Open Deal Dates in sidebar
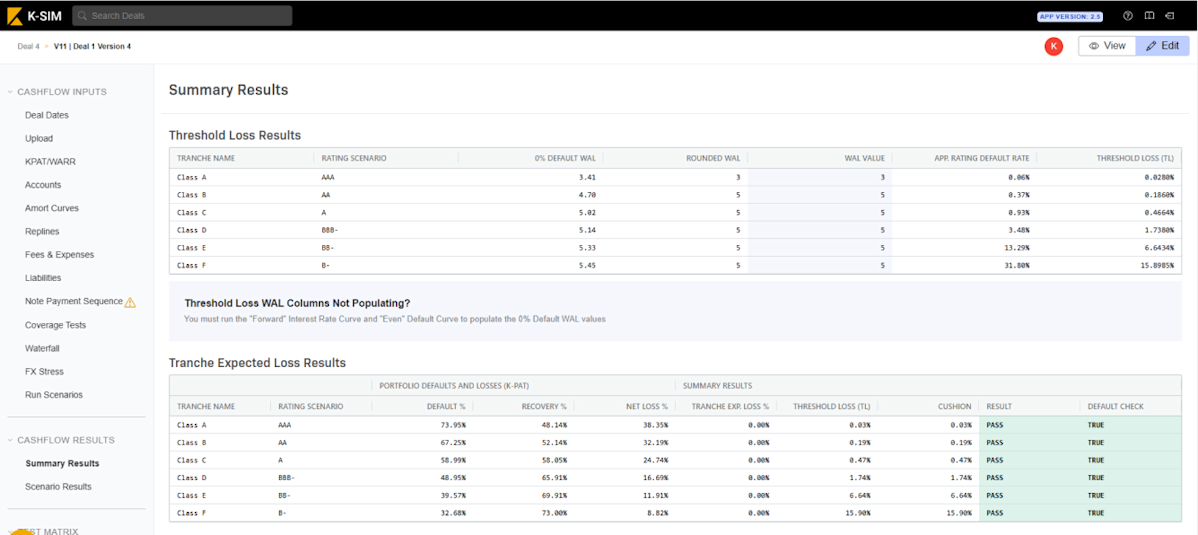 coord(47,115)
